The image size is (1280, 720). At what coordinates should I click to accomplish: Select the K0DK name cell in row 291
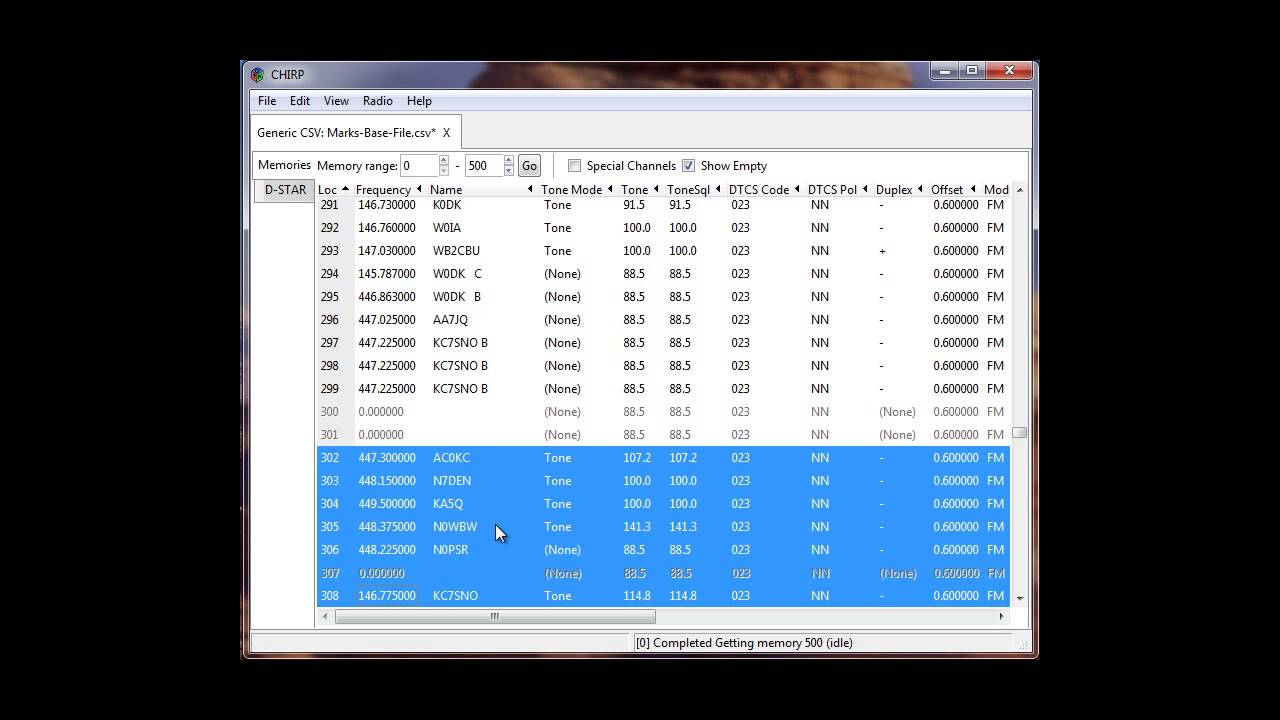click(x=447, y=205)
